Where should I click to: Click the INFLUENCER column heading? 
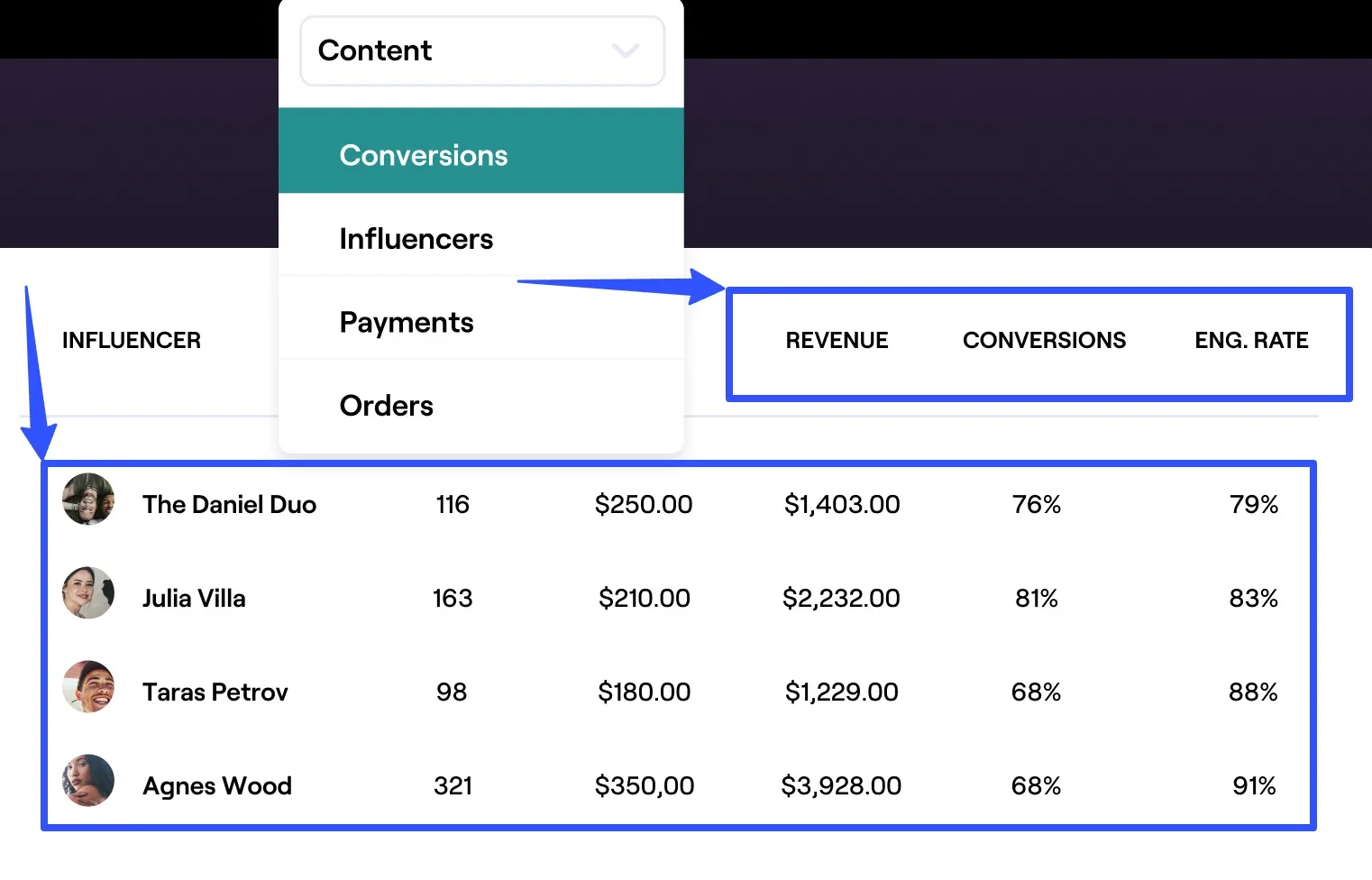pyautogui.click(x=131, y=340)
